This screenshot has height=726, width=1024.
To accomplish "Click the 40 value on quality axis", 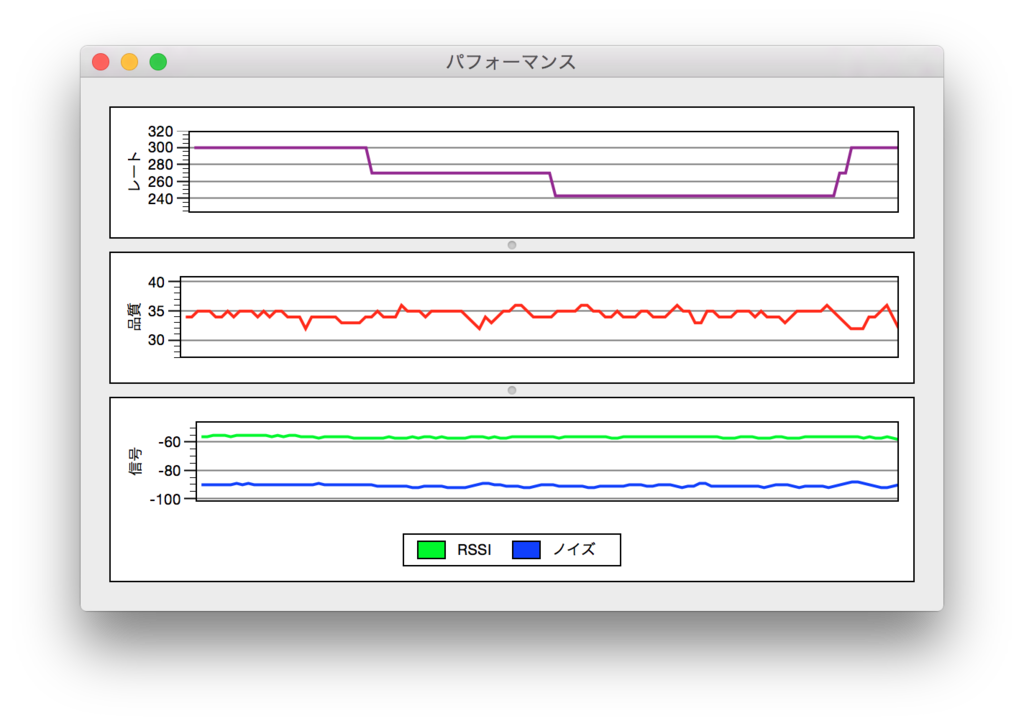I will (x=157, y=282).
